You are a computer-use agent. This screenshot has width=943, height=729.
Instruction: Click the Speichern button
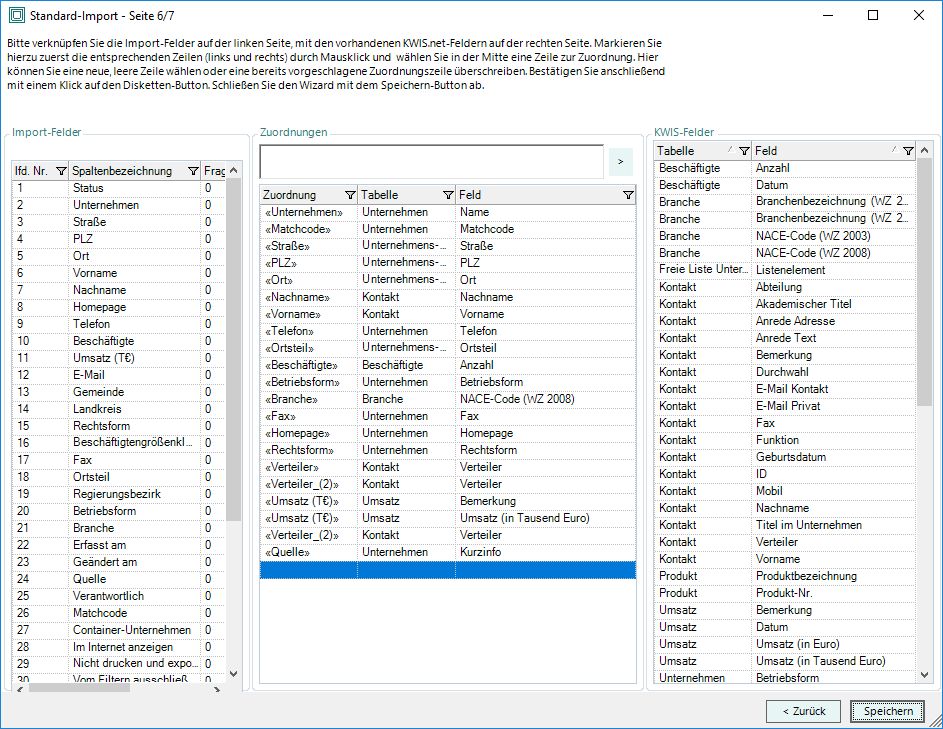coord(888,711)
